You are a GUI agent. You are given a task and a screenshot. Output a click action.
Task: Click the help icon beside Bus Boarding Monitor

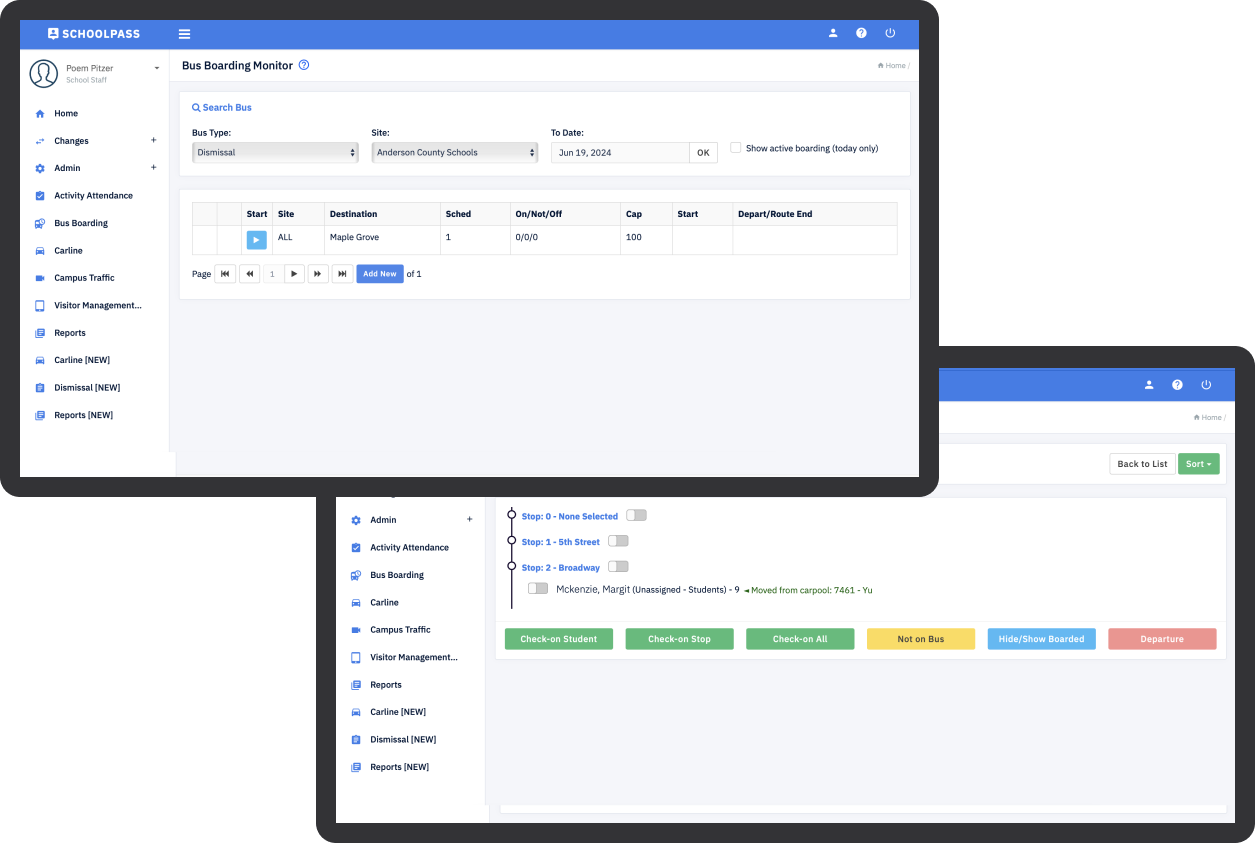tap(304, 65)
